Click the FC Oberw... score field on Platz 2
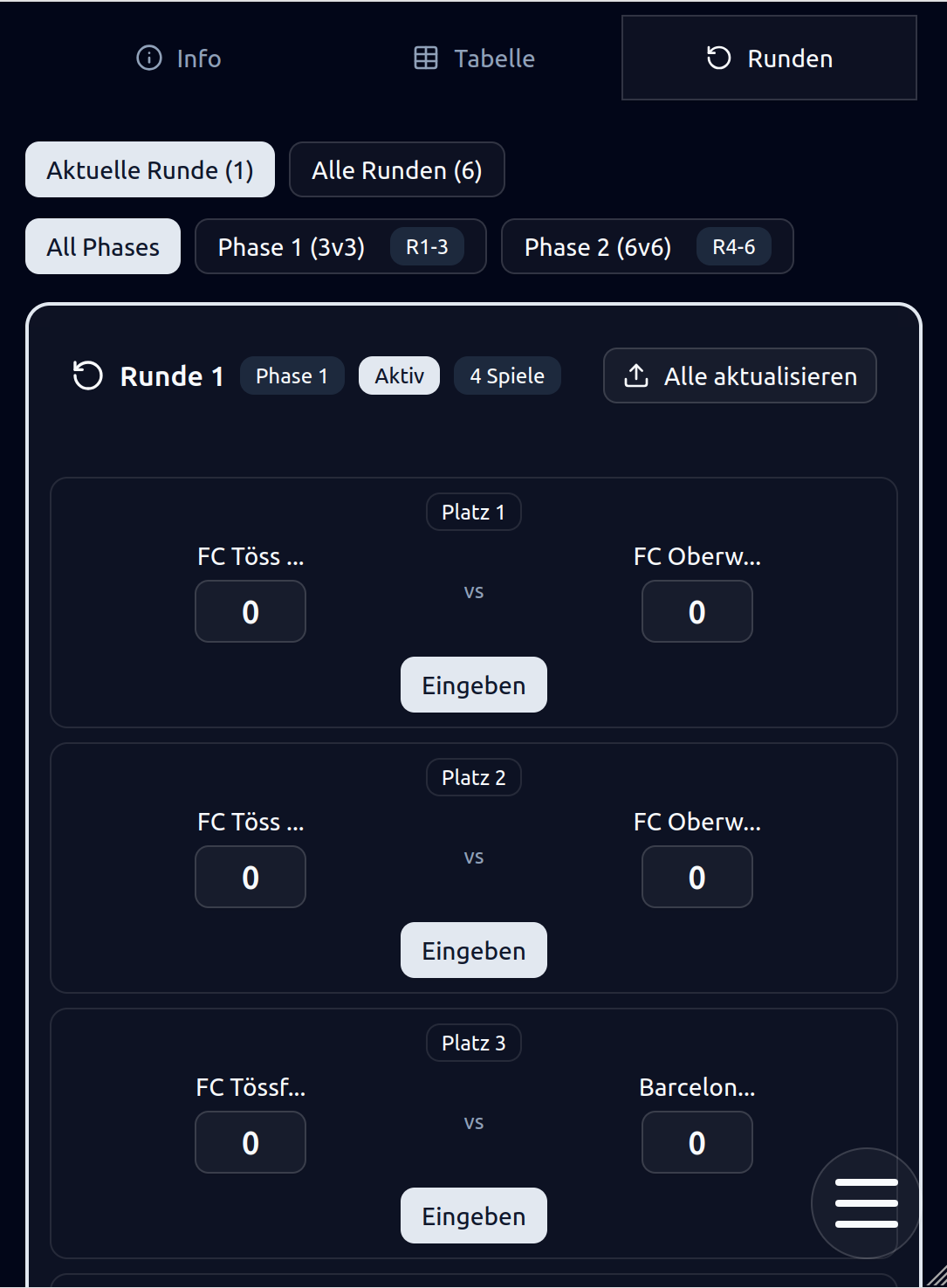This screenshot has height=1288, width=947. [x=697, y=877]
